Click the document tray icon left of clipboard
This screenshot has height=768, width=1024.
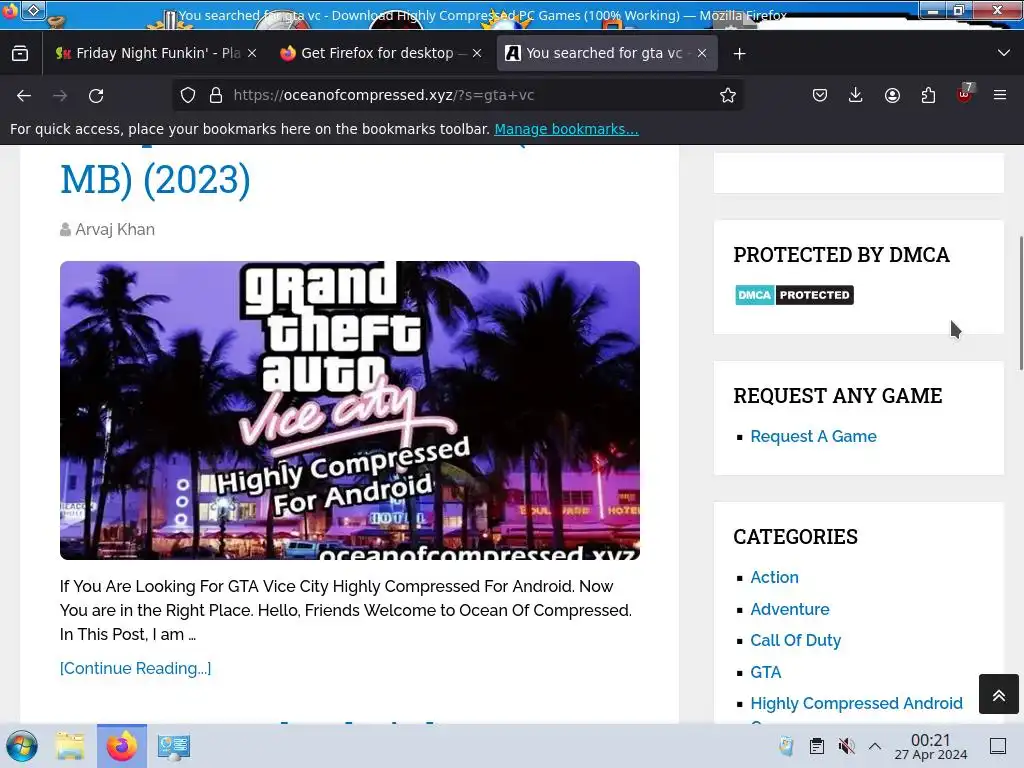click(x=786, y=746)
